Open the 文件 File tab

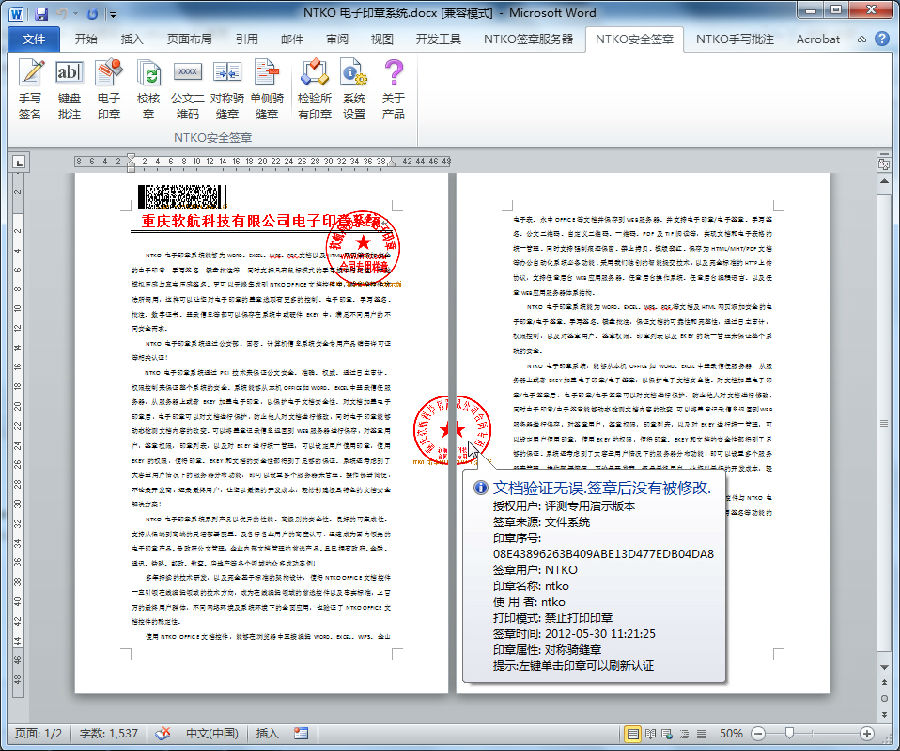(34, 39)
